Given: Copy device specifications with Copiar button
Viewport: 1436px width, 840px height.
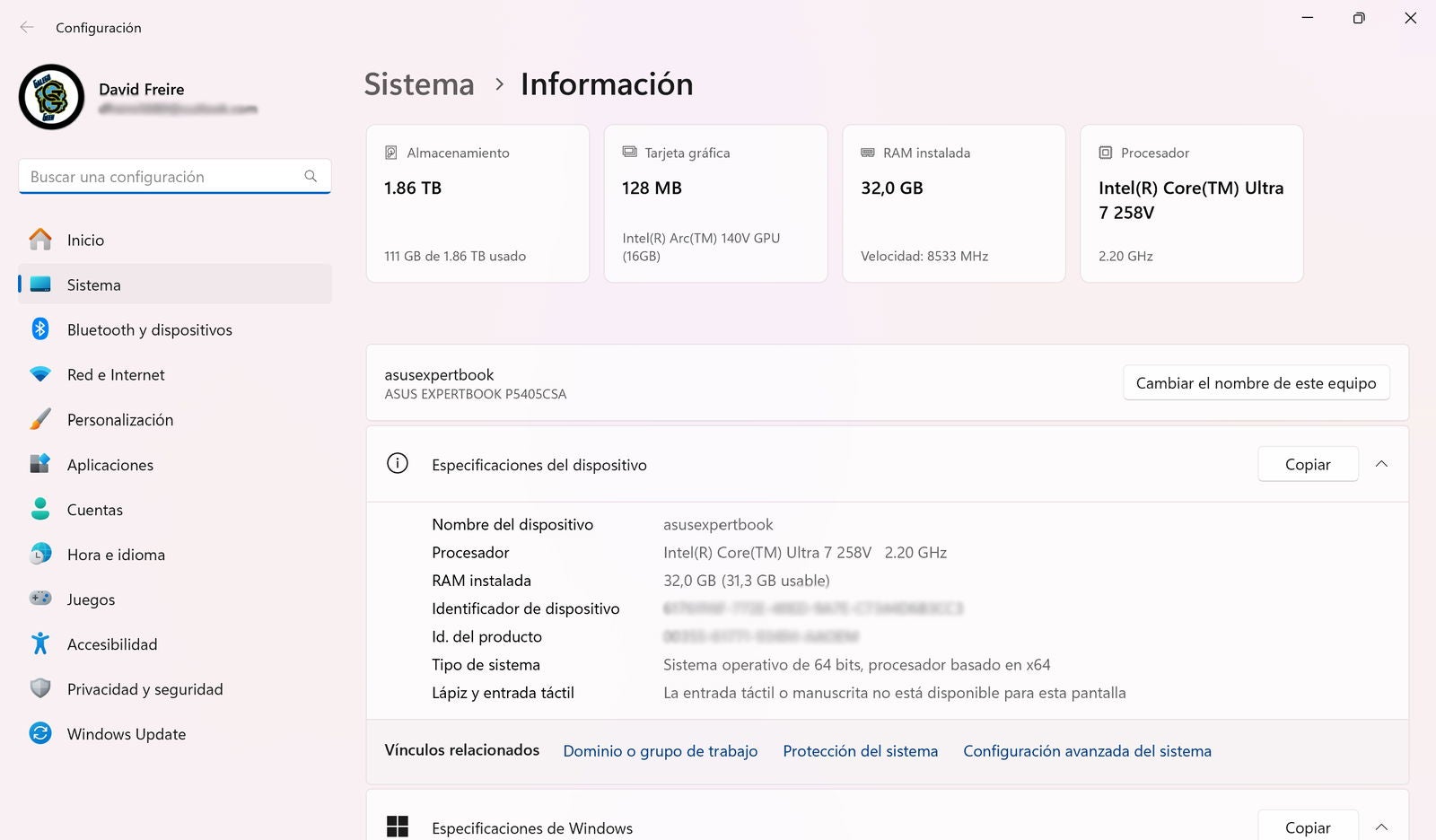Looking at the screenshot, I should tap(1307, 464).
